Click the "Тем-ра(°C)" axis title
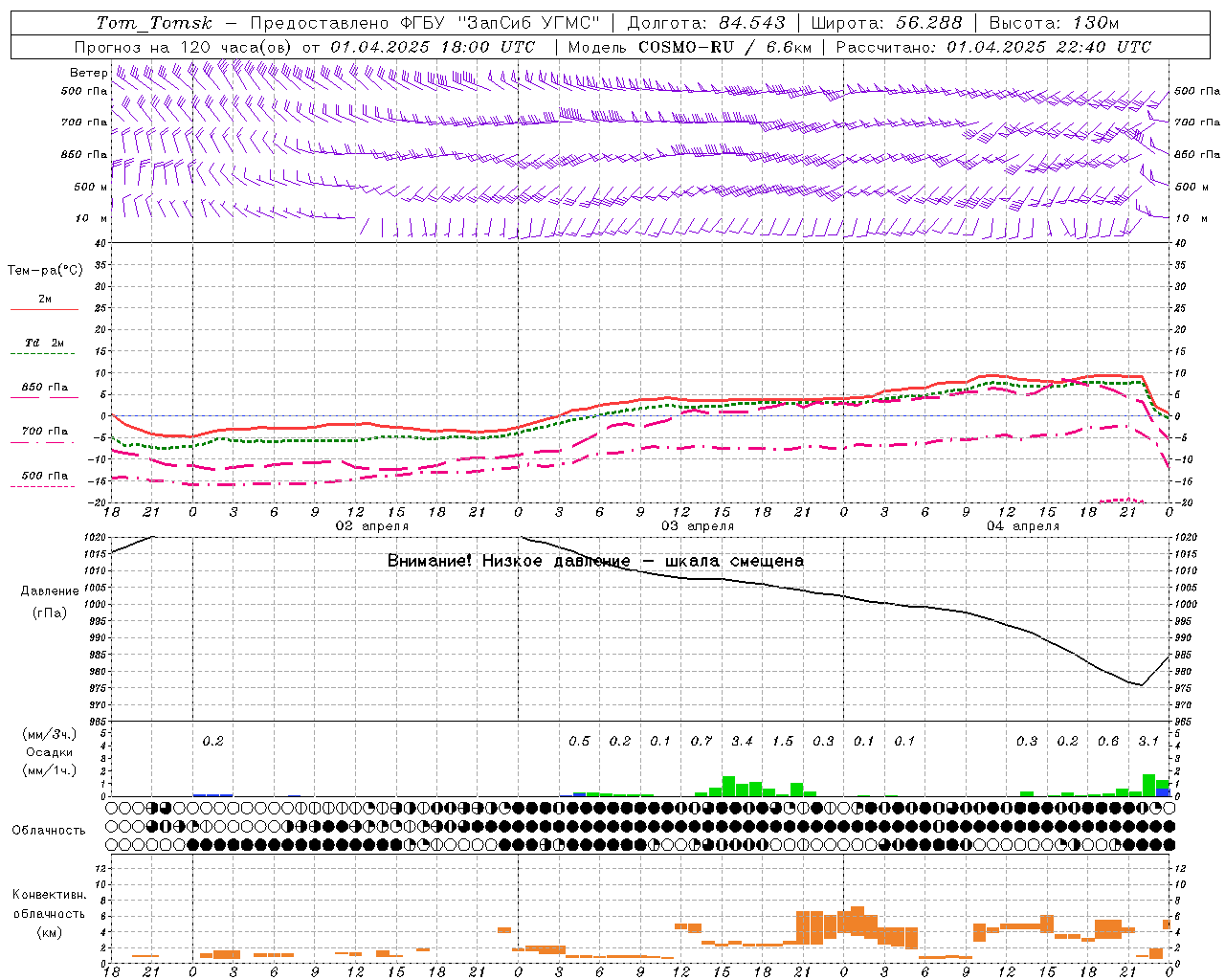The image size is (1225, 980). 45,271
